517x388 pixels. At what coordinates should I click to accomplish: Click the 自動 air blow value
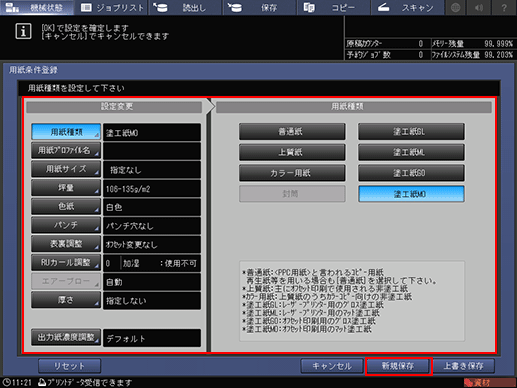click(x=152, y=282)
